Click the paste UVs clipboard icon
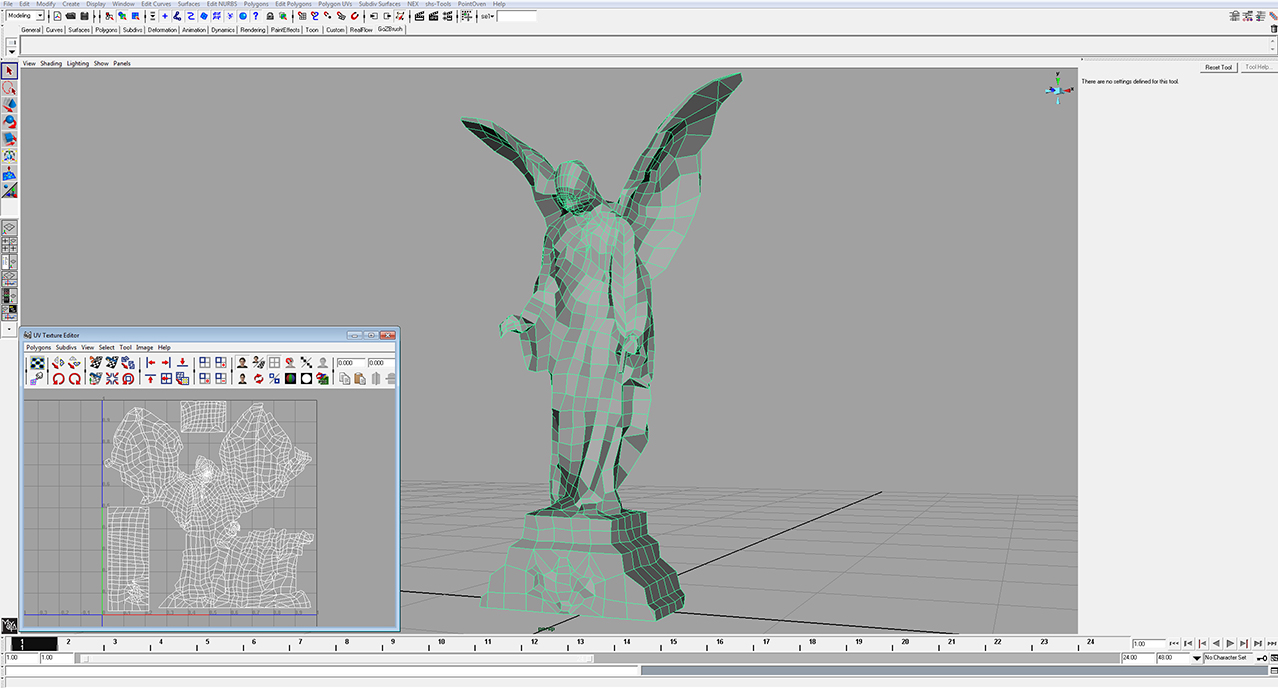The width and height of the screenshot is (1278, 688). [359, 378]
